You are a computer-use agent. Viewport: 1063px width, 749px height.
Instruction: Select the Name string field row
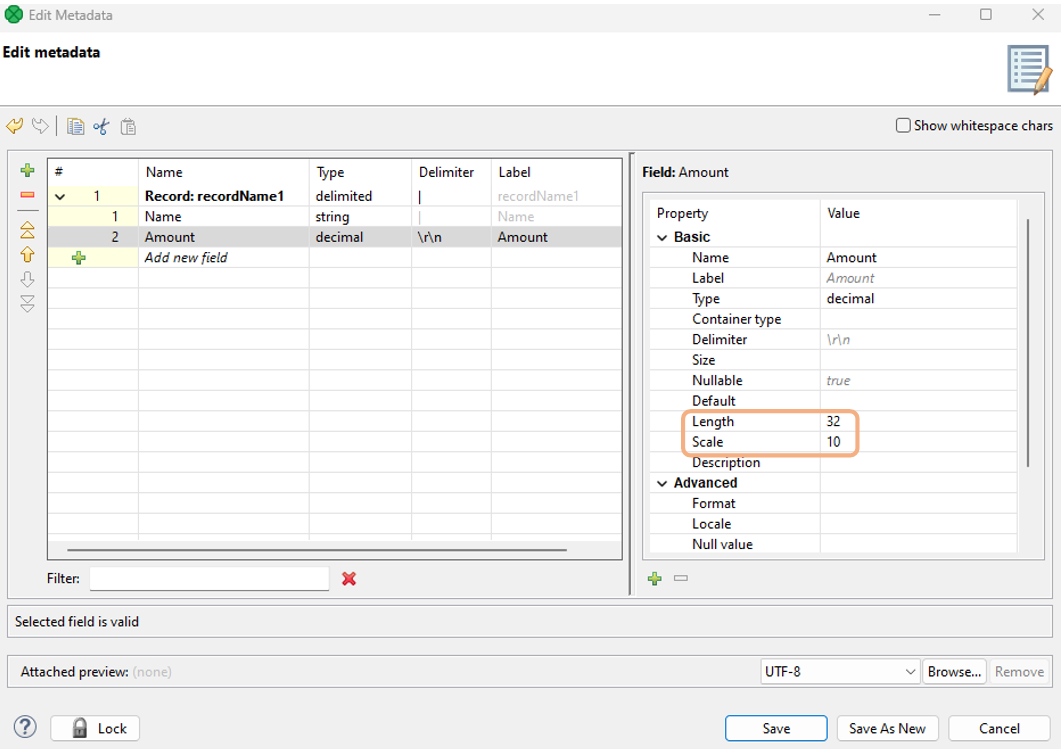click(163, 217)
